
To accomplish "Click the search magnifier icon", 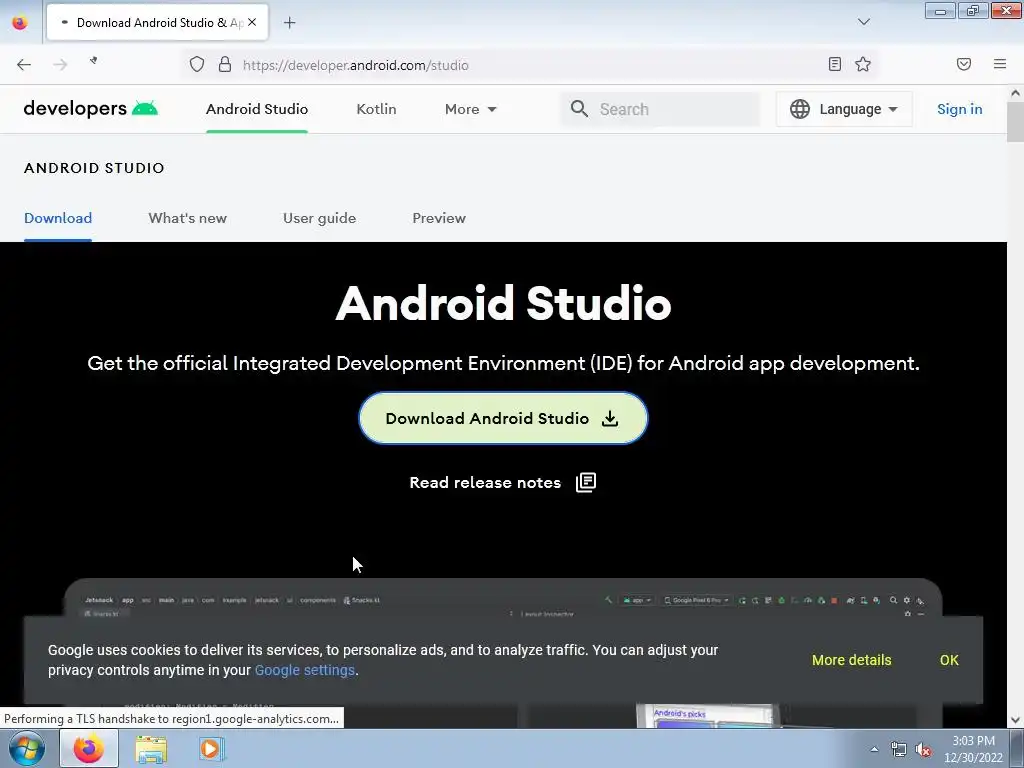I will 579,108.
